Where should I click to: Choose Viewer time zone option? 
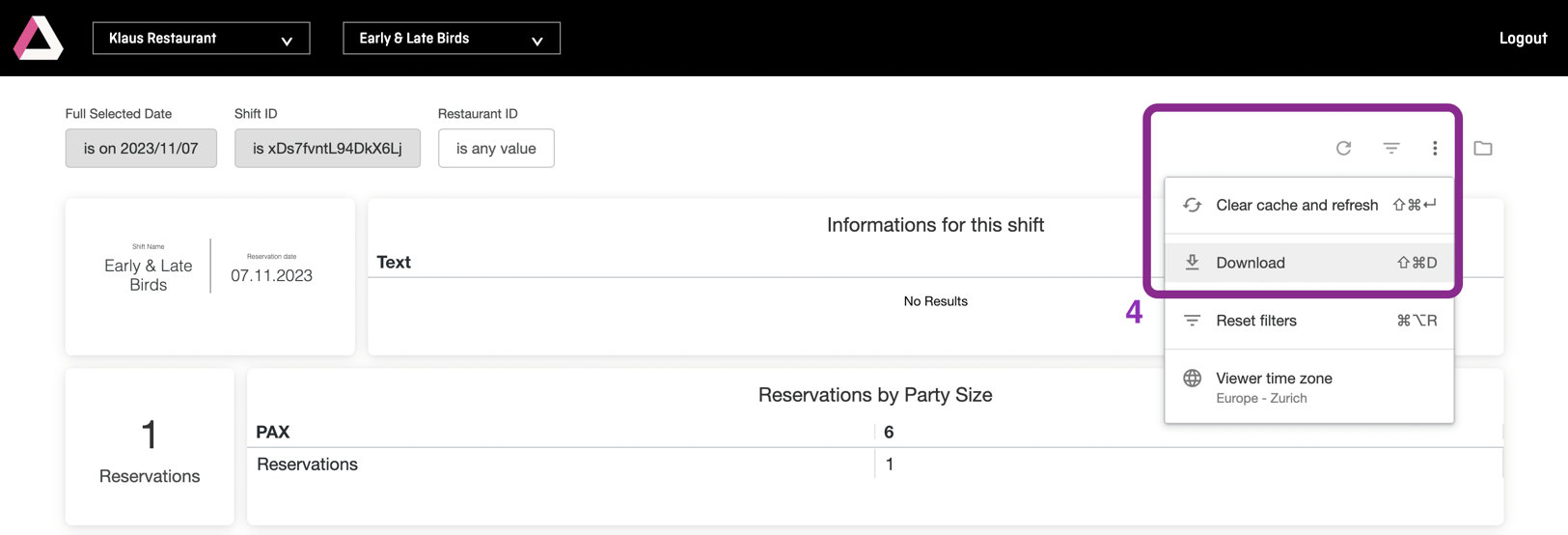[x=1274, y=379]
